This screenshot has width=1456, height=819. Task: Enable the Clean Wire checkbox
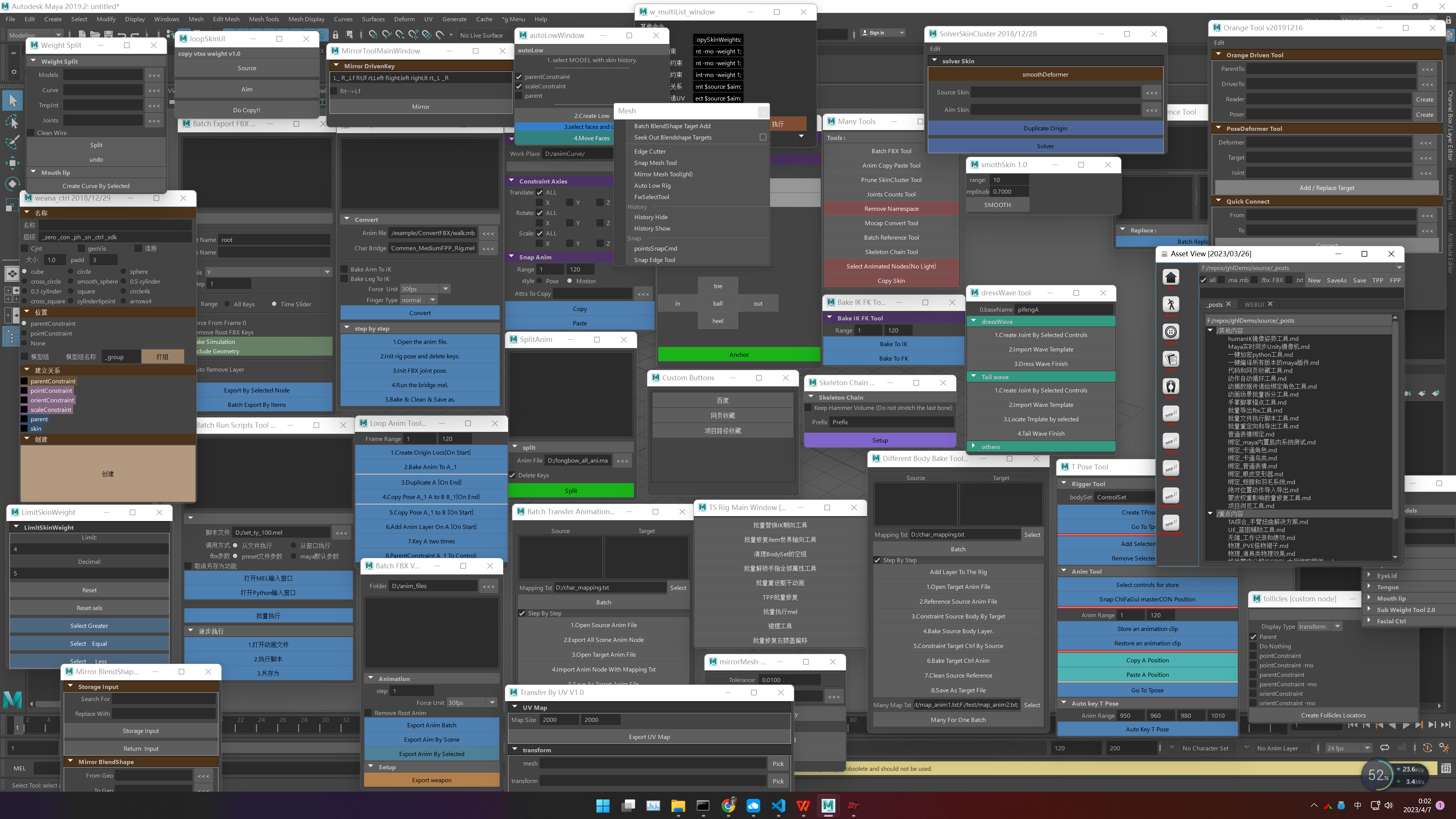tap(31, 133)
